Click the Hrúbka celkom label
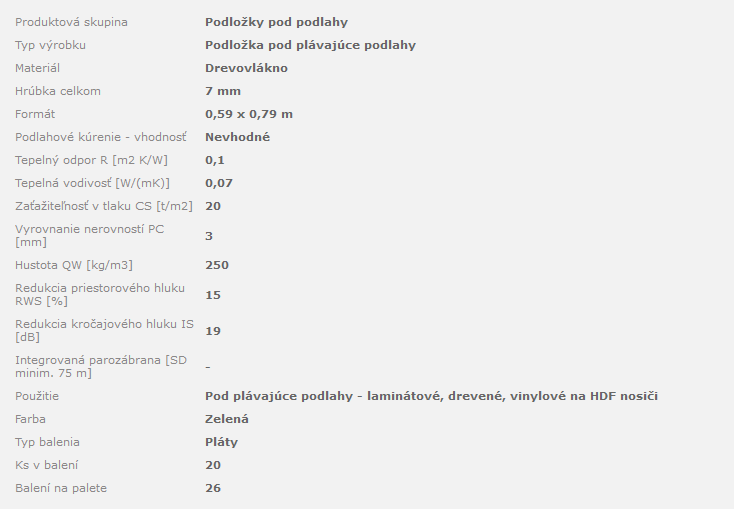The height and width of the screenshot is (509, 734). [x=58, y=91]
